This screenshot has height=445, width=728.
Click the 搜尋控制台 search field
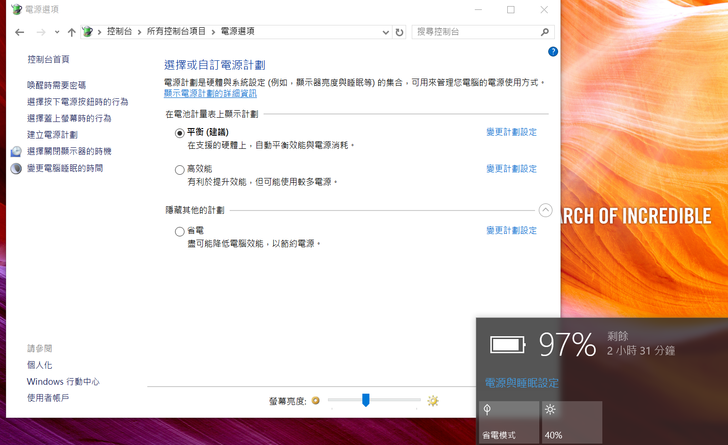(470, 32)
